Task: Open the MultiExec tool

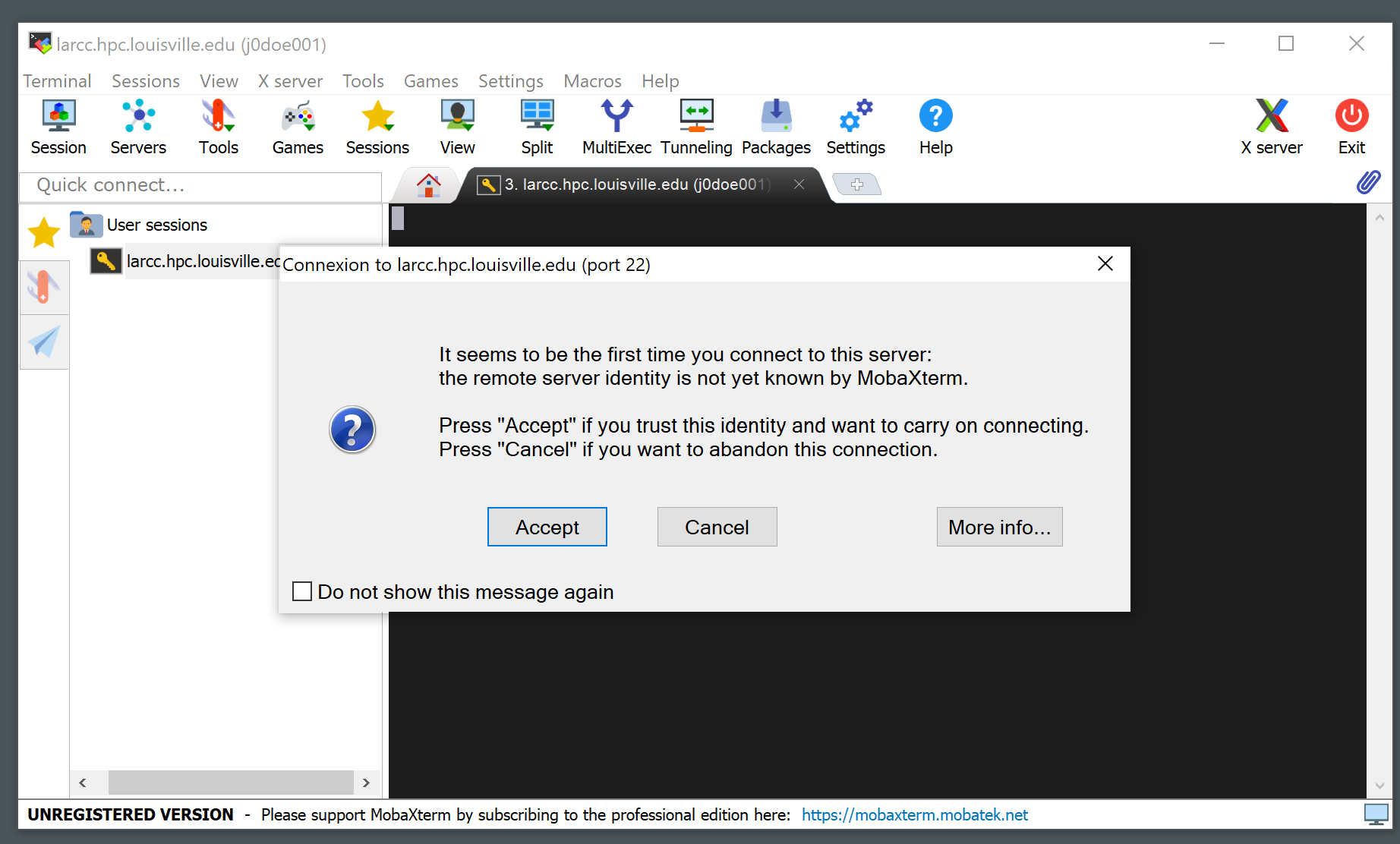Action: click(x=616, y=127)
